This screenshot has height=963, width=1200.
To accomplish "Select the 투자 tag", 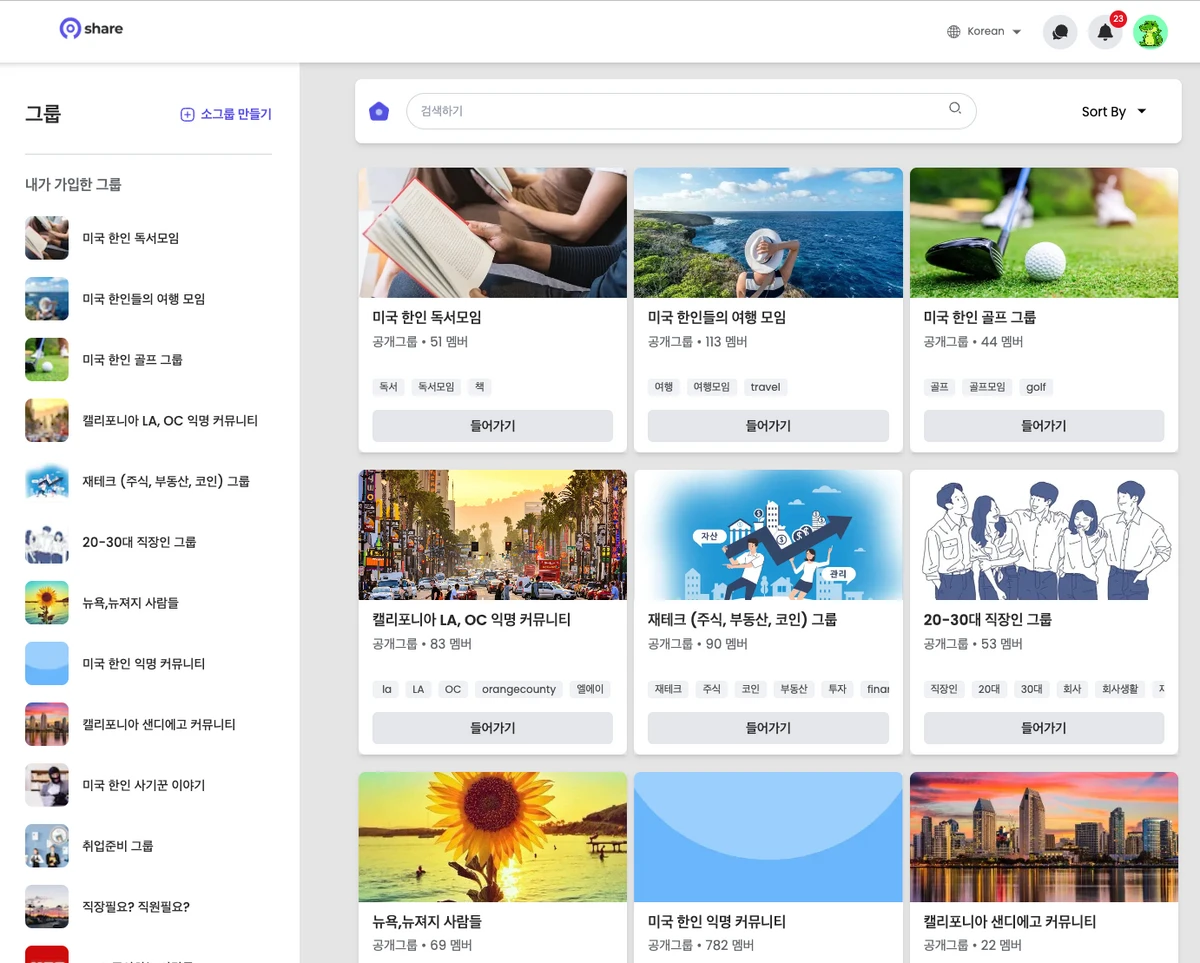I will pos(837,689).
